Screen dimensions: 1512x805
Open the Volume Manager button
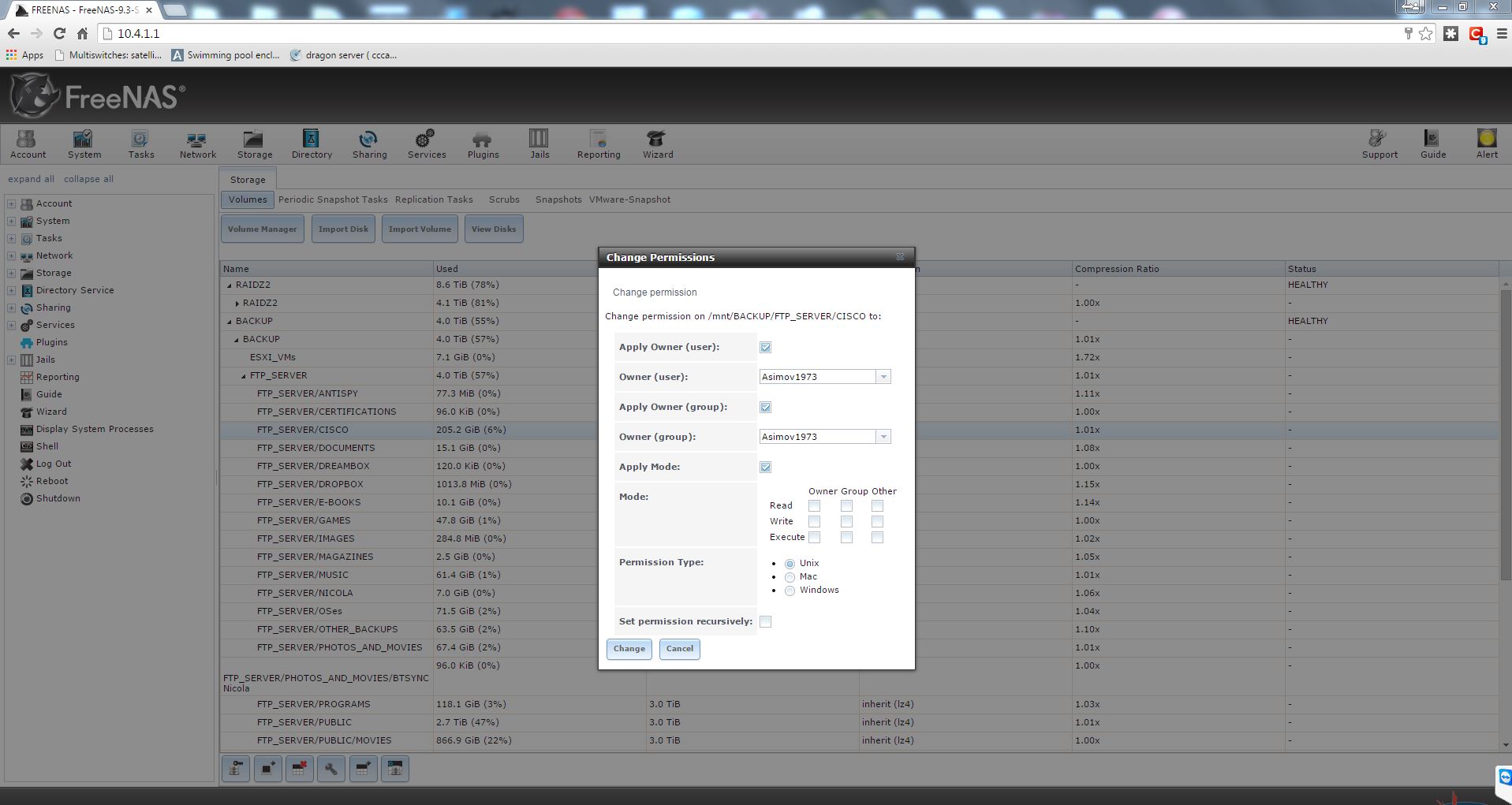[262, 229]
